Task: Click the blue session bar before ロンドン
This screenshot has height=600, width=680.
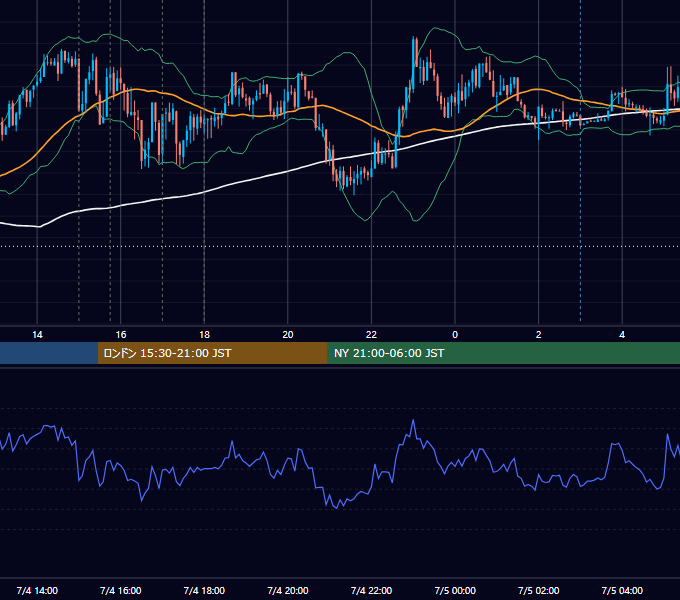Action: pyautogui.click(x=49, y=353)
